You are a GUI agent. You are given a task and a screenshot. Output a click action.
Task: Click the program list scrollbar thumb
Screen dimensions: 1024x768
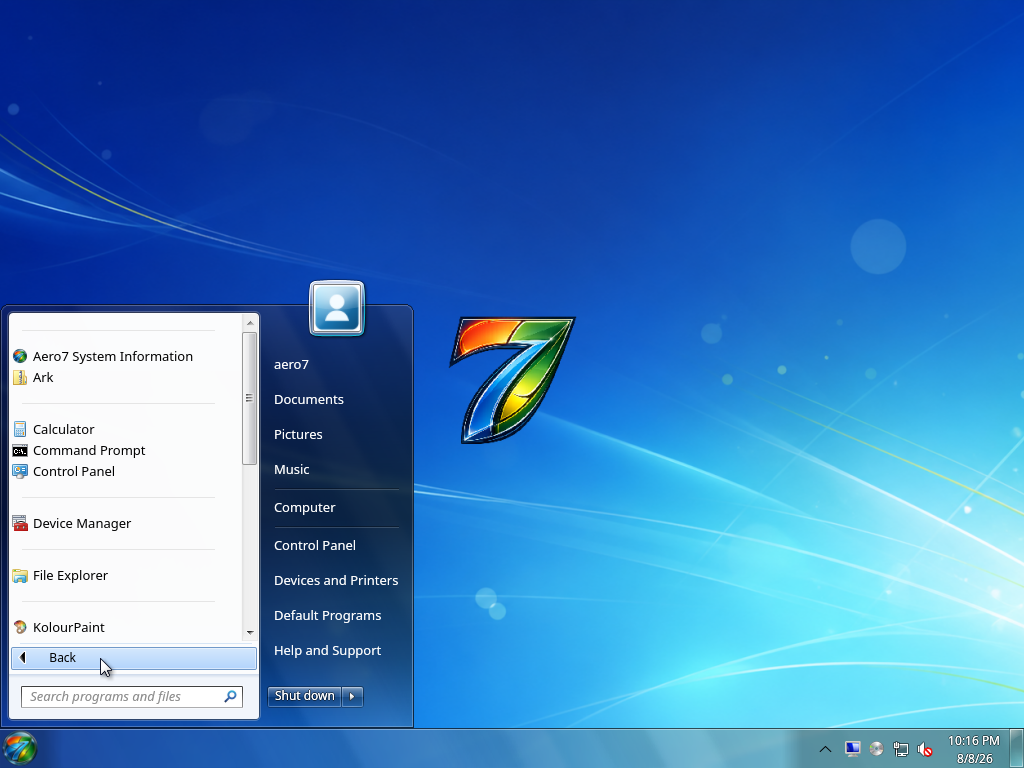click(249, 398)
